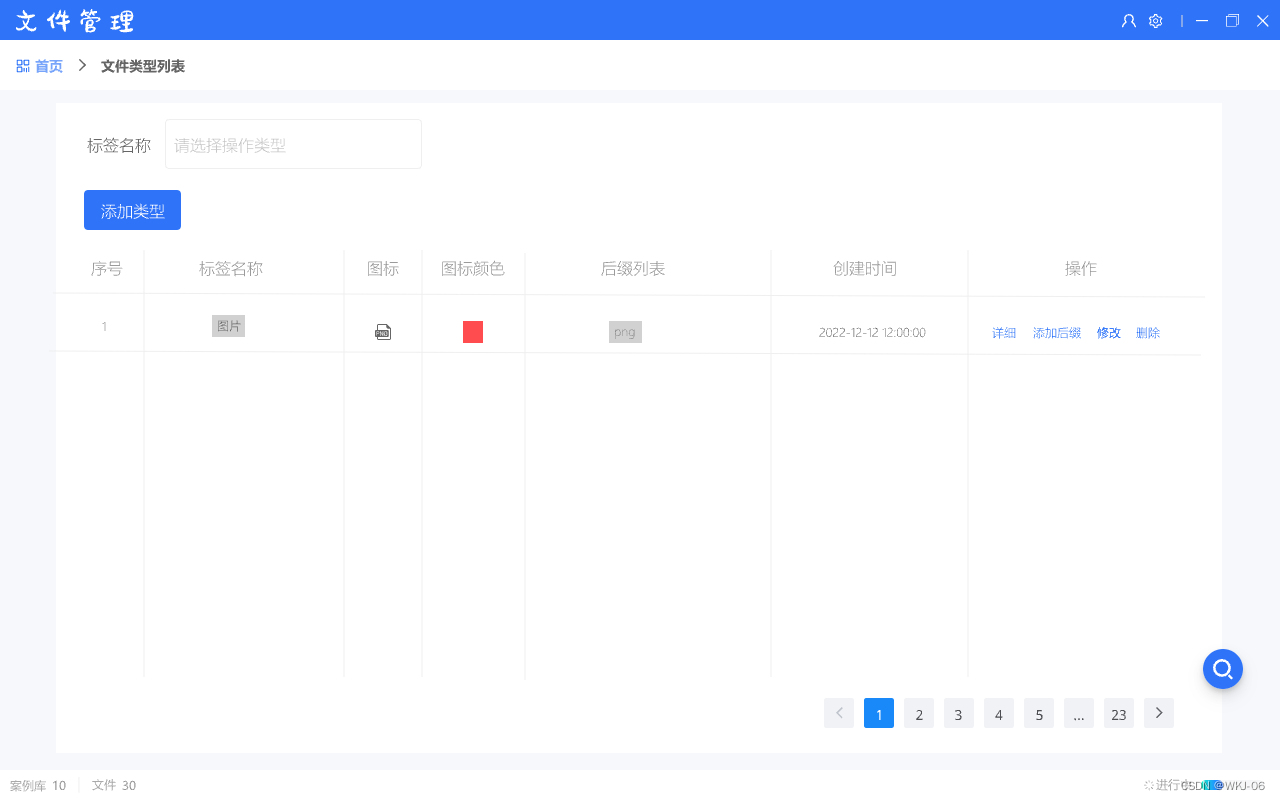Minimize the file manager window
The image size is (1280, 800).
click(1202, 20)
